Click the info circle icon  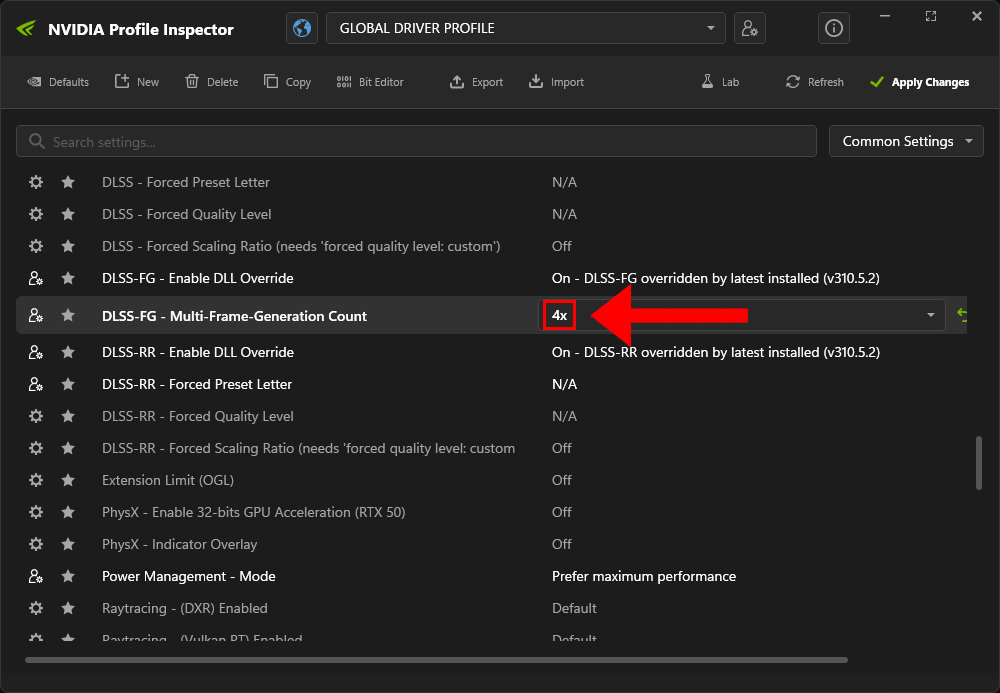point(833,28)
